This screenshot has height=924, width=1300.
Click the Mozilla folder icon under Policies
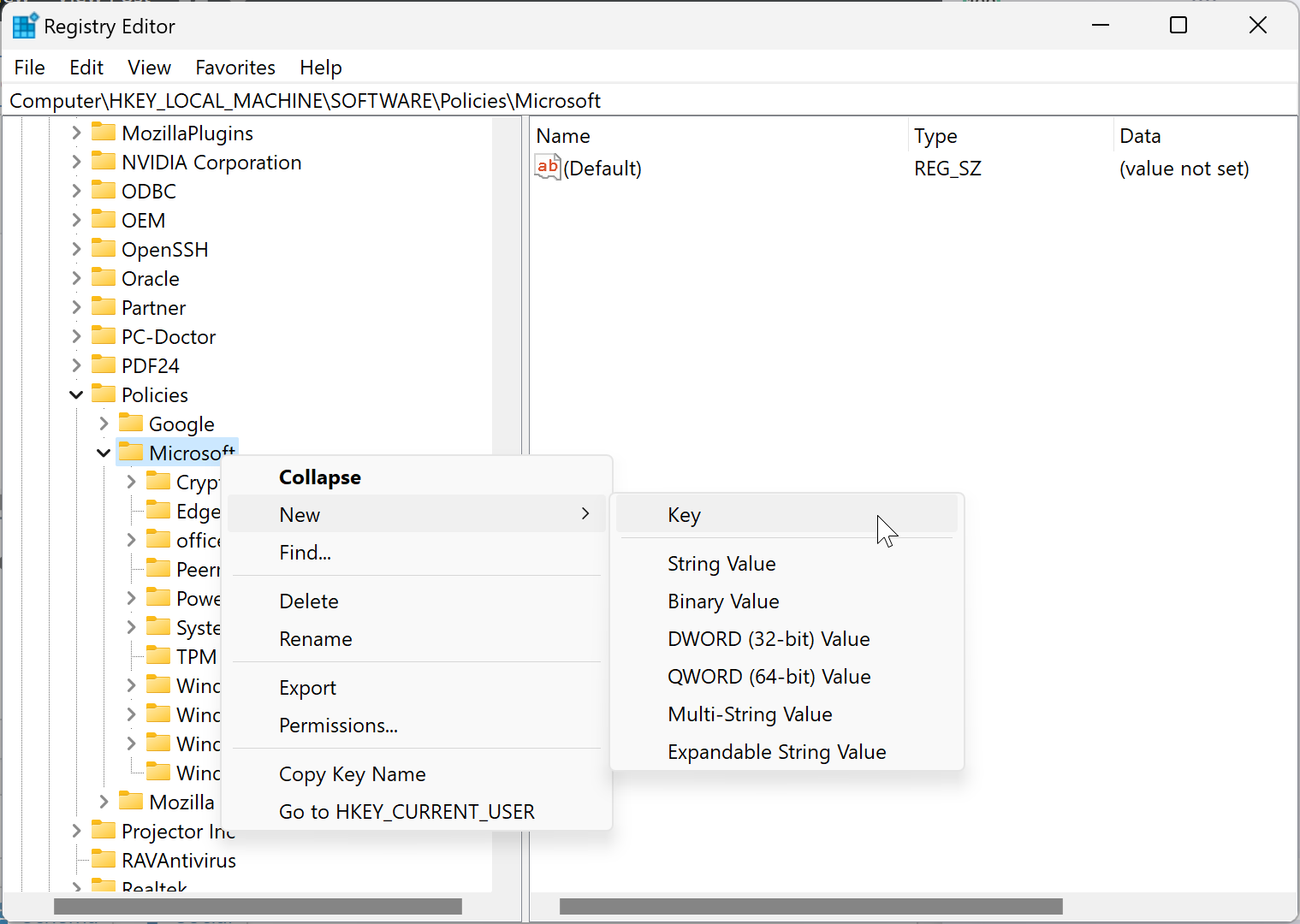pyautogui.click(x=131, y=801)
